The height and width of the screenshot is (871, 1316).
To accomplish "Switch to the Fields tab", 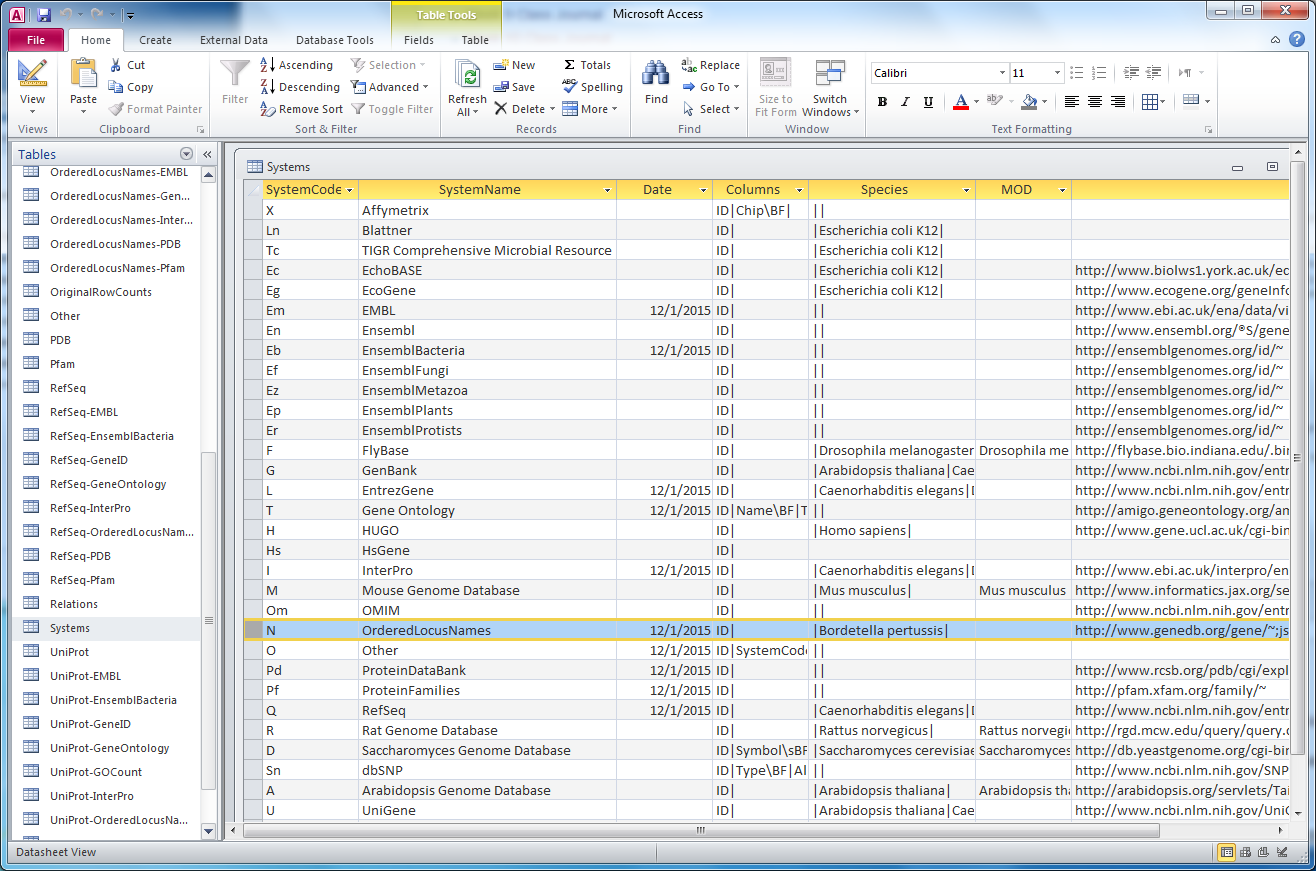I will pos(419,40).
